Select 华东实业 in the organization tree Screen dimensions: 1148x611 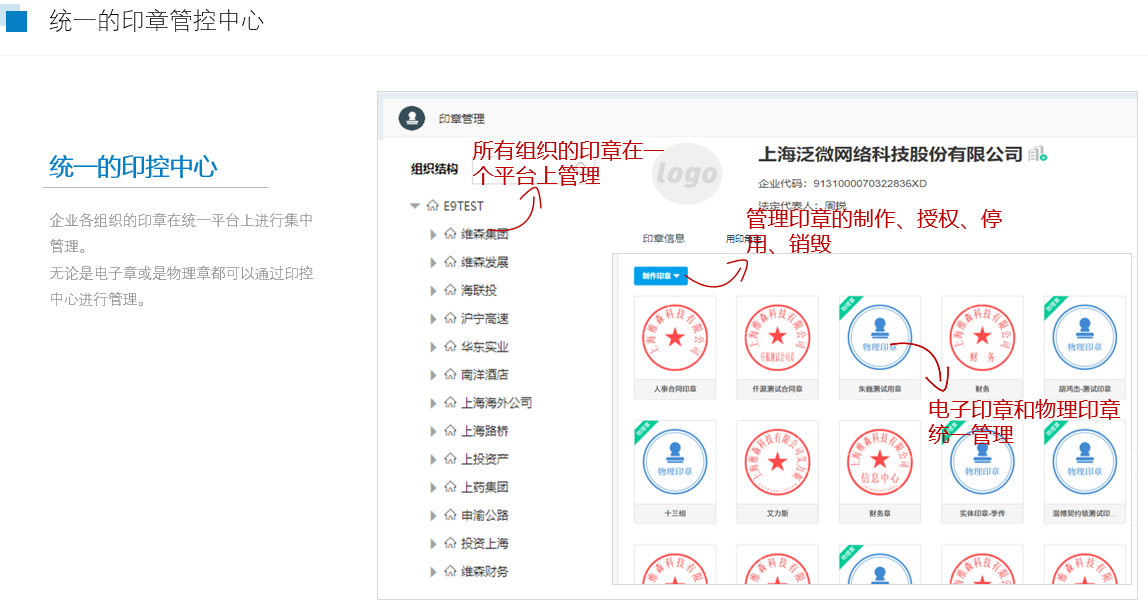[x=485, y=347]
